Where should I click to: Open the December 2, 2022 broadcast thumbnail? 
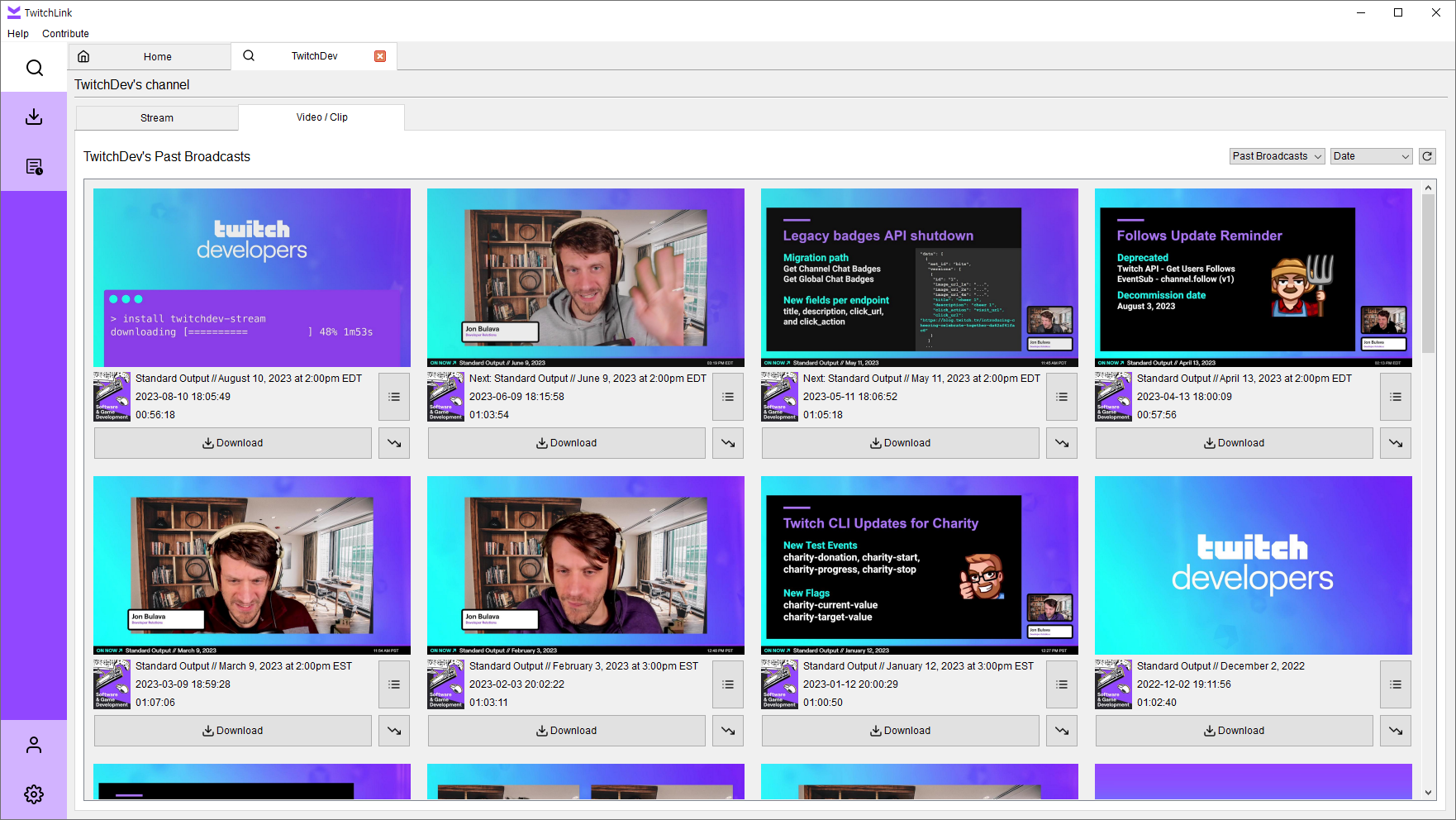[x=1254, y=565]
